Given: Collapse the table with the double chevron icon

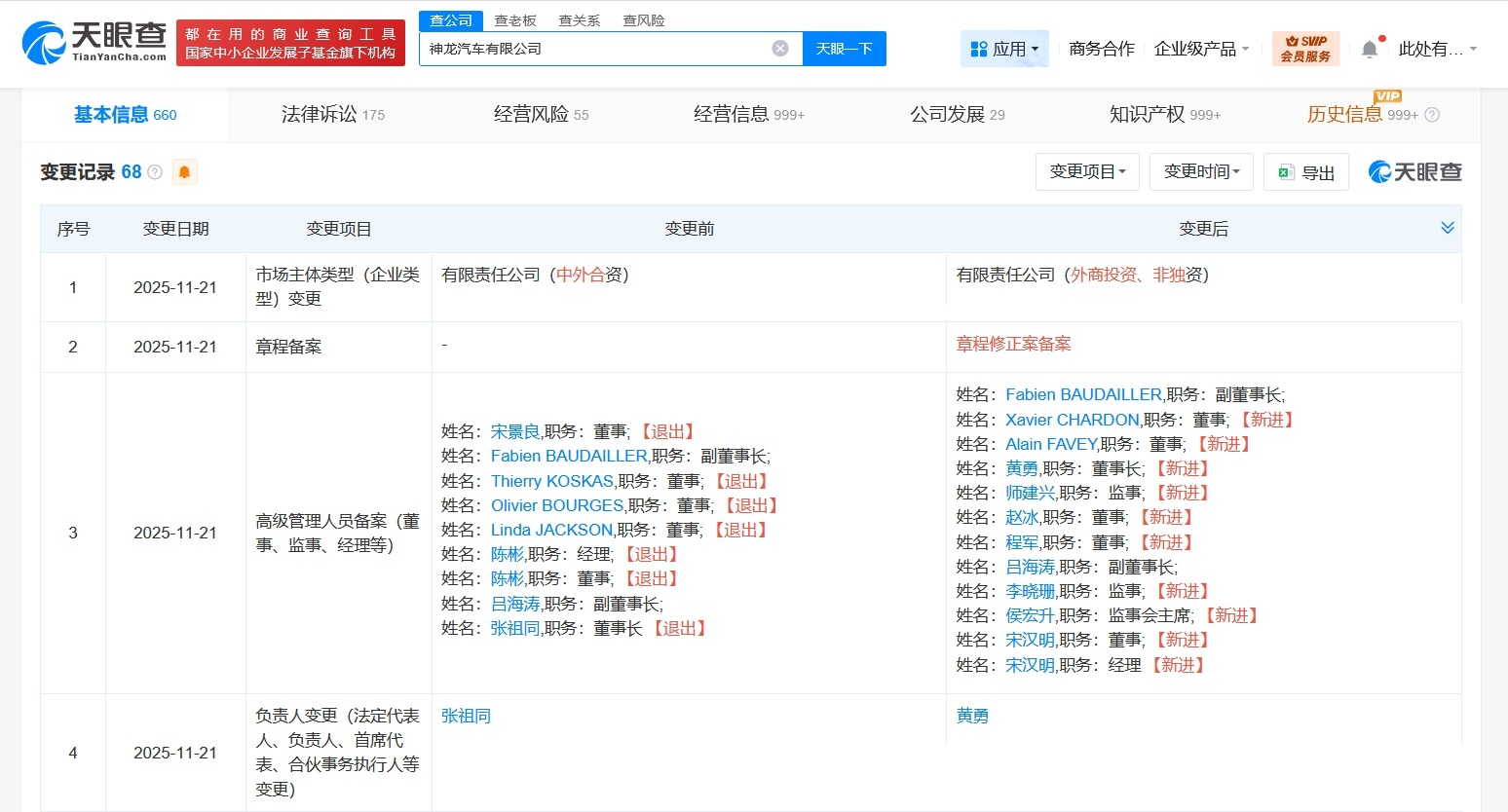Looking at the screenshot, I should coord(1448,228).
